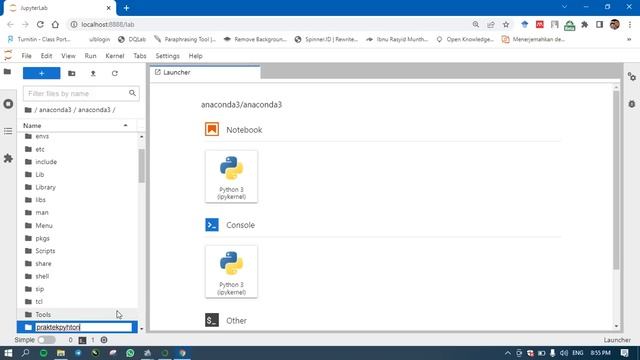Select the share folder

click(78, 264)
